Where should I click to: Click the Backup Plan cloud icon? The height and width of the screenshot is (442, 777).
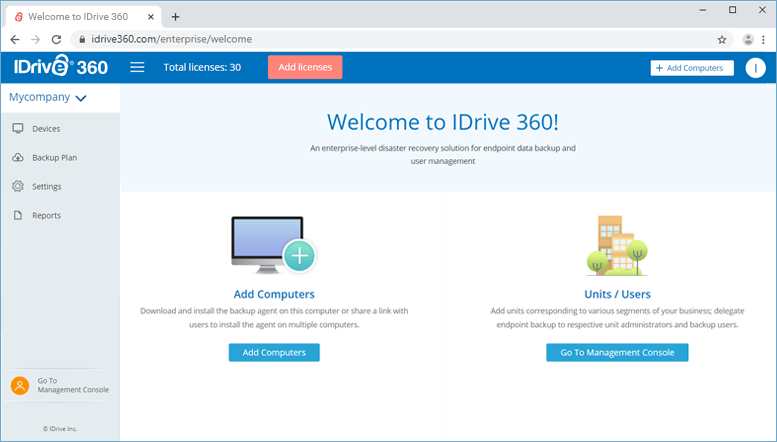pos(18,158)
